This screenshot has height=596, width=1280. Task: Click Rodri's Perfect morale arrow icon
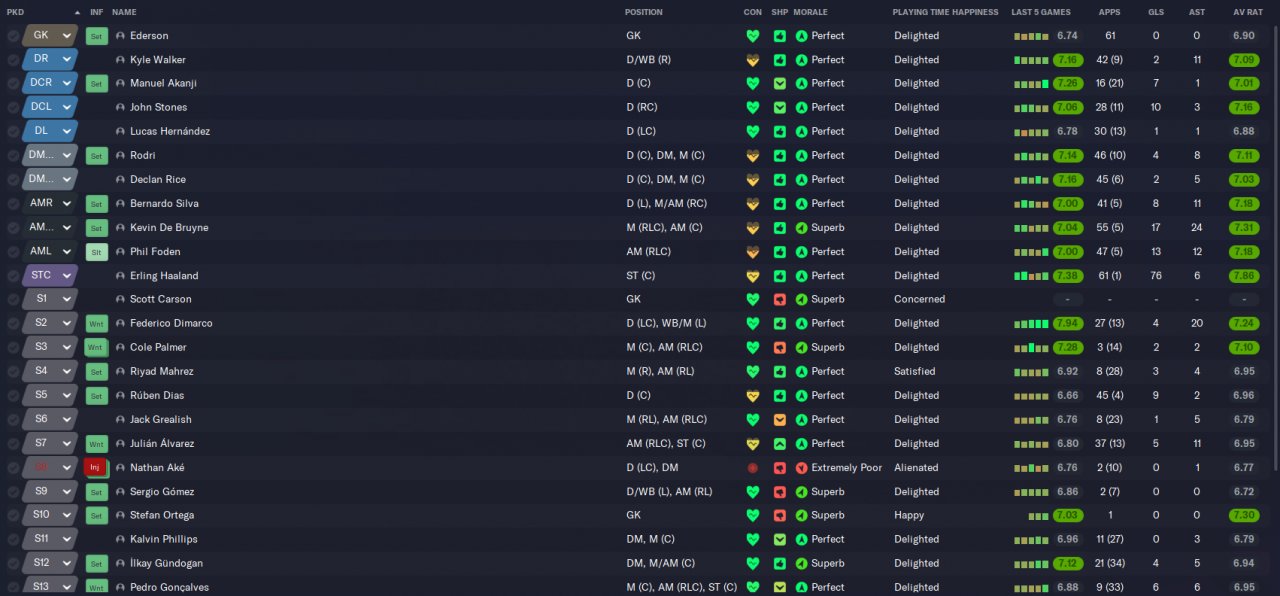pos(801,156)
